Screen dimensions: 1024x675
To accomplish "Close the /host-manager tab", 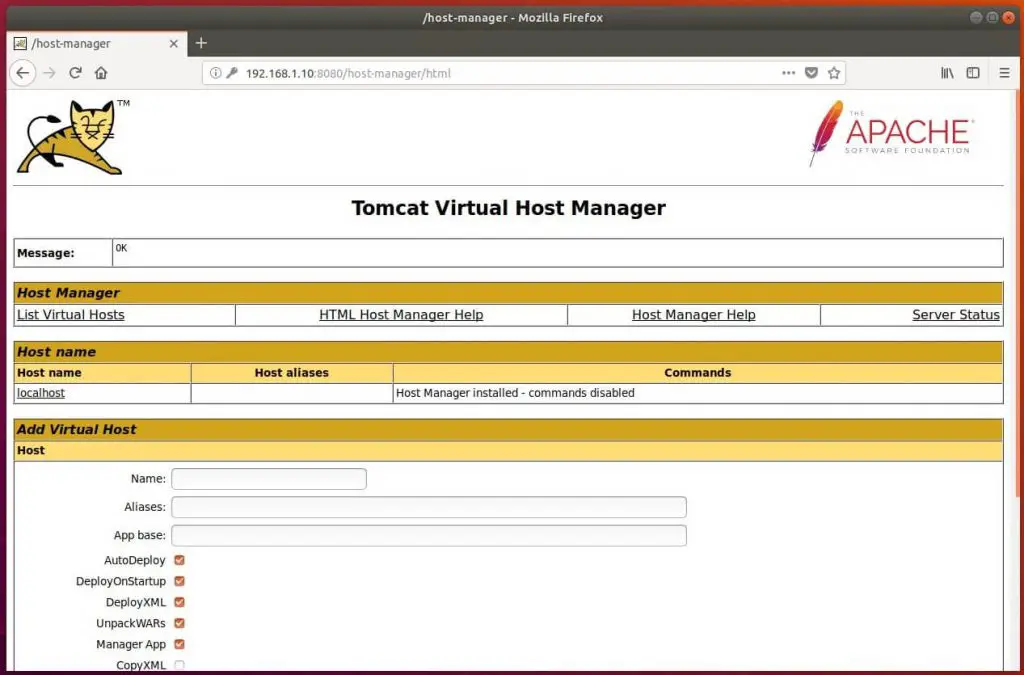I will pos(174,44).
